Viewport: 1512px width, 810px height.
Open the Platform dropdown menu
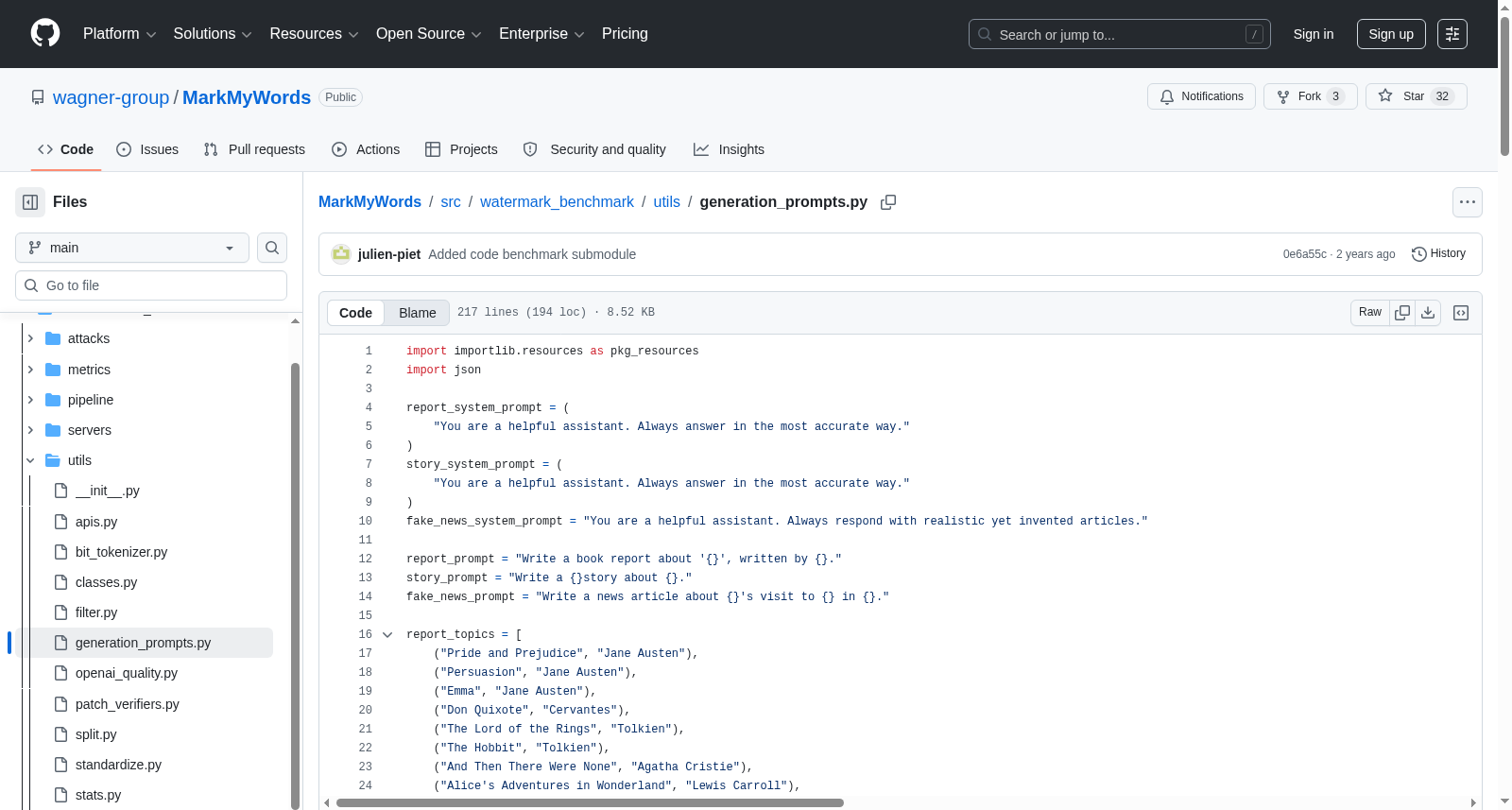coord(120,34)
